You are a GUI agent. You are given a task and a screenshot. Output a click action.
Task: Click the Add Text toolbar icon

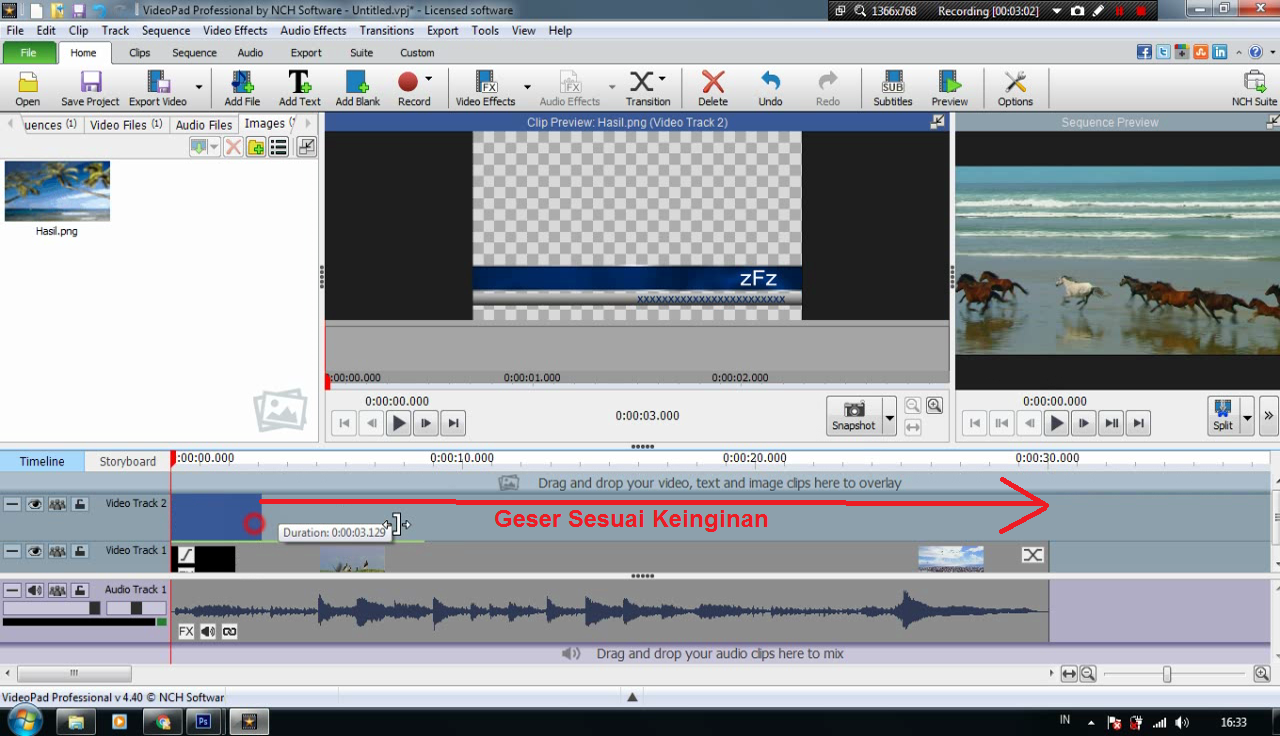[299, 88]
